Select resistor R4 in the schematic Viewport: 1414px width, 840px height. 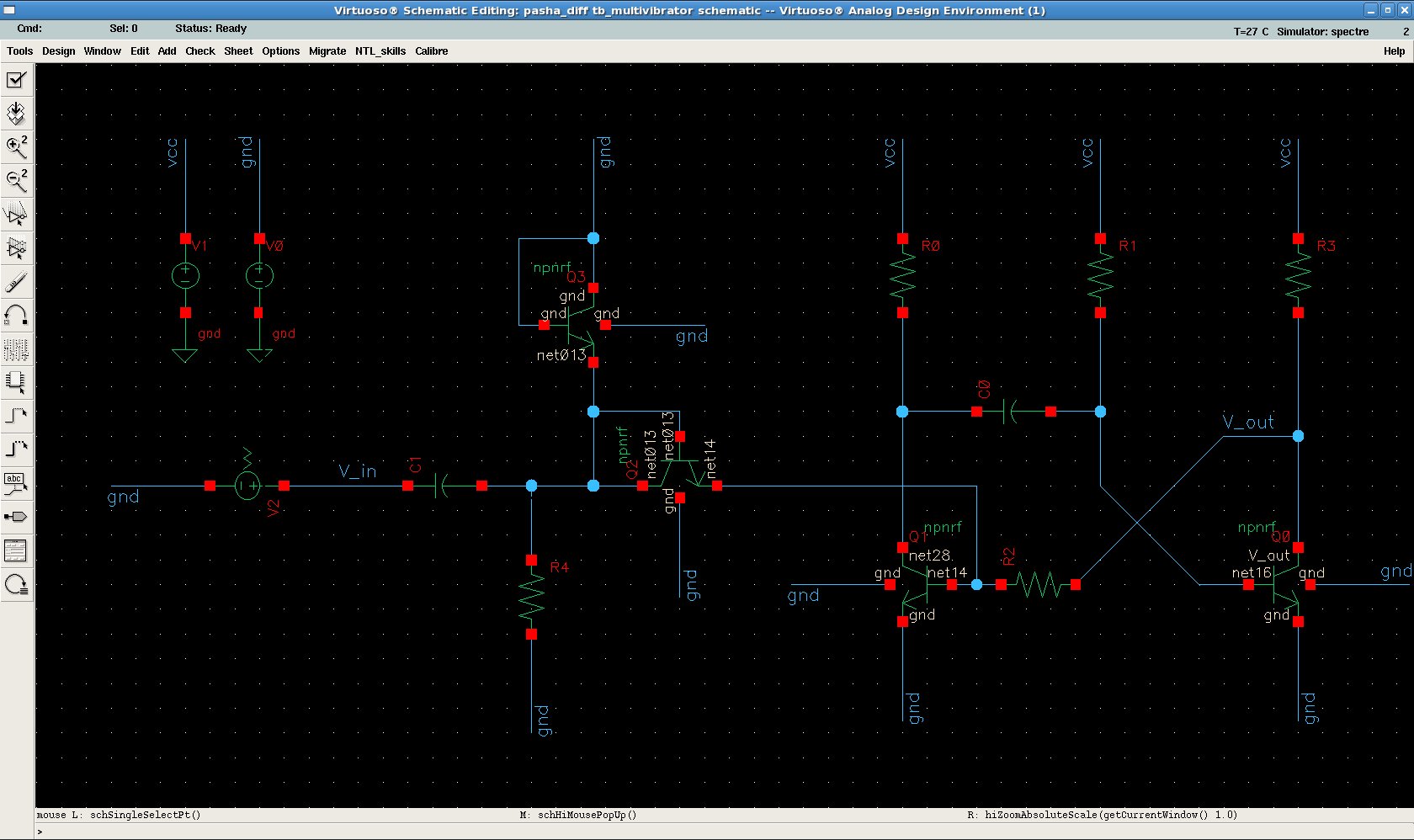tap(531, 597)
